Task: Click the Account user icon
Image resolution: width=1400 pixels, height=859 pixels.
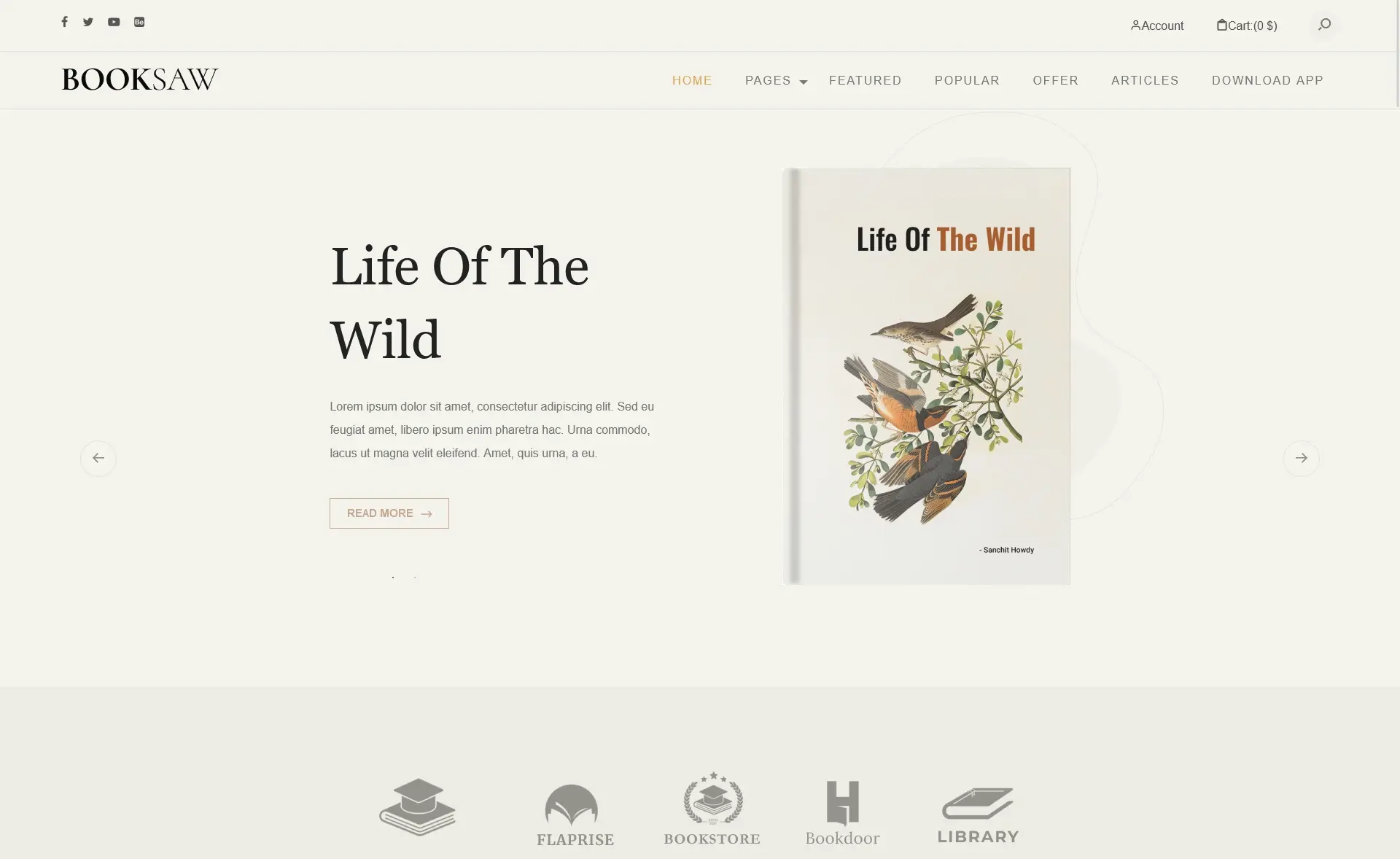Action: pyautogui.click(x=1135, y=25)
